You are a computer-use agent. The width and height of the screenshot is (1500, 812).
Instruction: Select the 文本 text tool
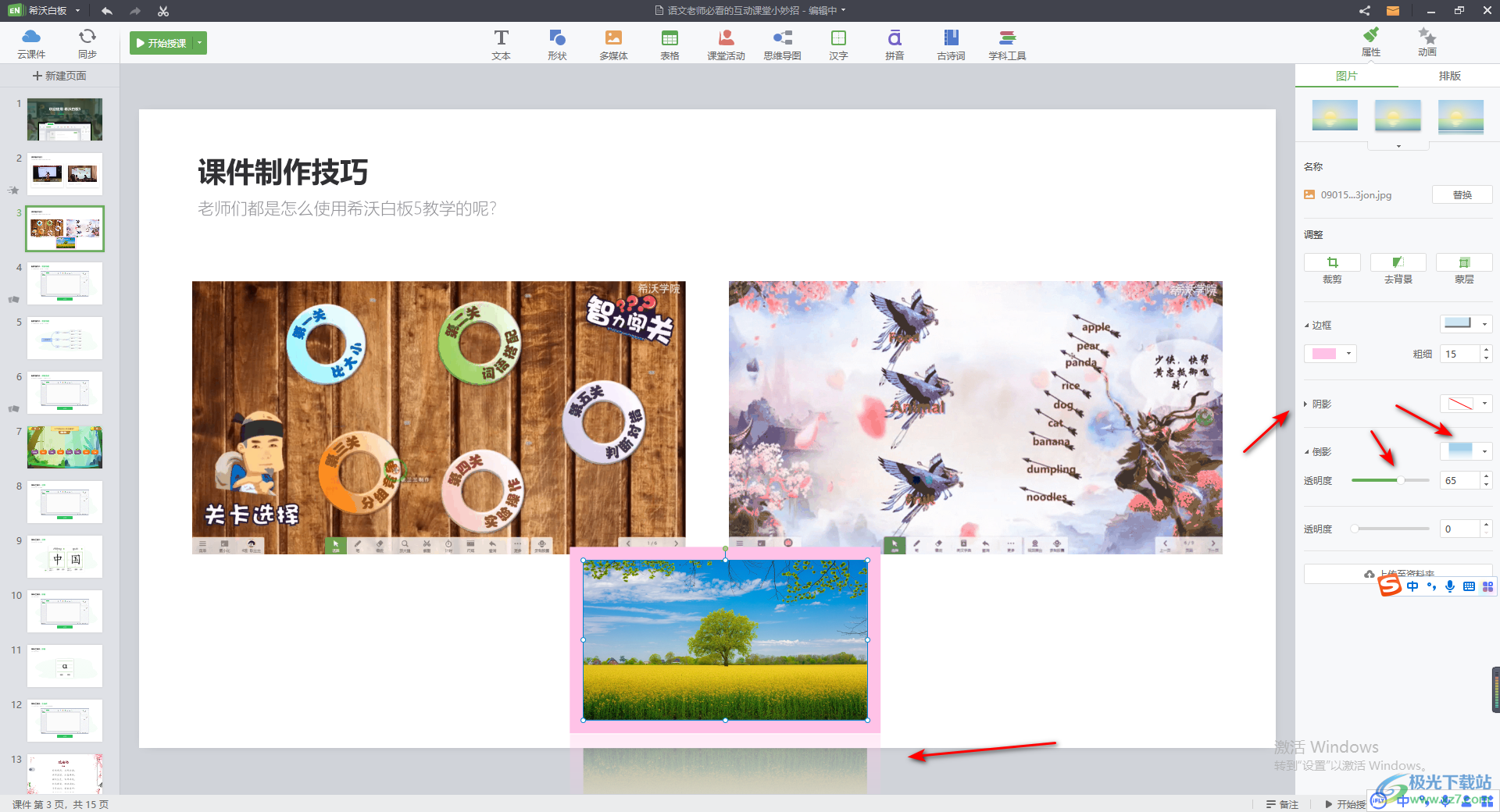501,45
